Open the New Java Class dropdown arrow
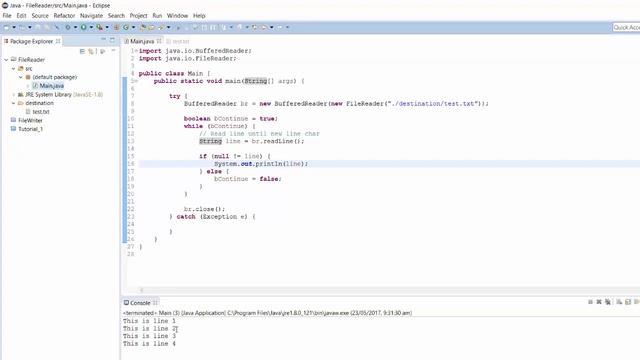This screenshot has width=640, height=360. coord(133,27)
